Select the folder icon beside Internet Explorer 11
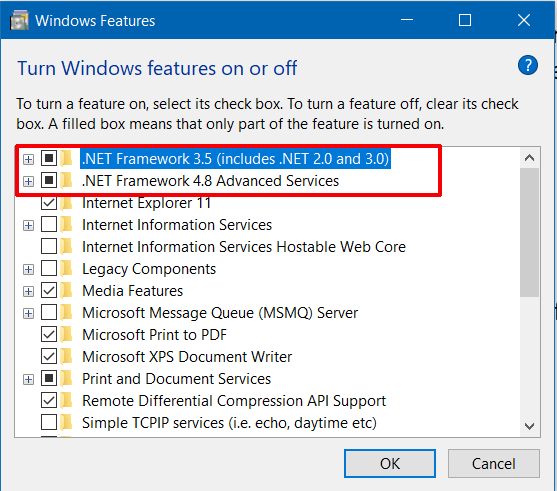557x491 pixels. click(x=66, y=203)
